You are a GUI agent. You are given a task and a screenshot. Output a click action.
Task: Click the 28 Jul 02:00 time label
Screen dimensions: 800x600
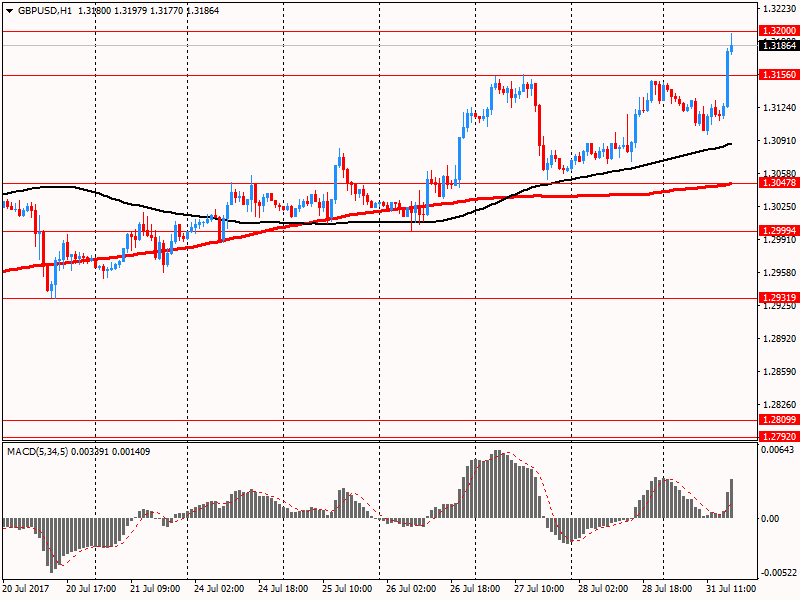603,589
